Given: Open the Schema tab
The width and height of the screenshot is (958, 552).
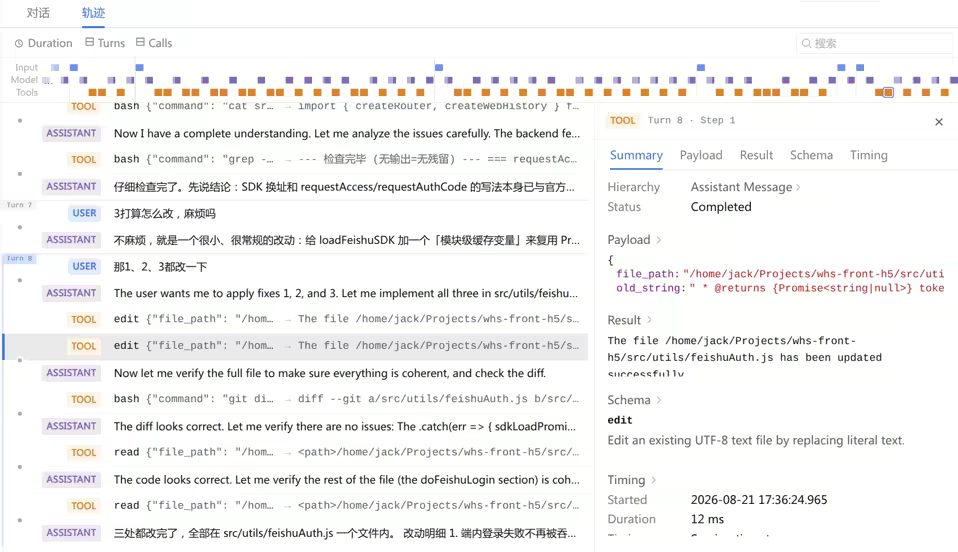Looking at the screenshot, I should (811, 155).
